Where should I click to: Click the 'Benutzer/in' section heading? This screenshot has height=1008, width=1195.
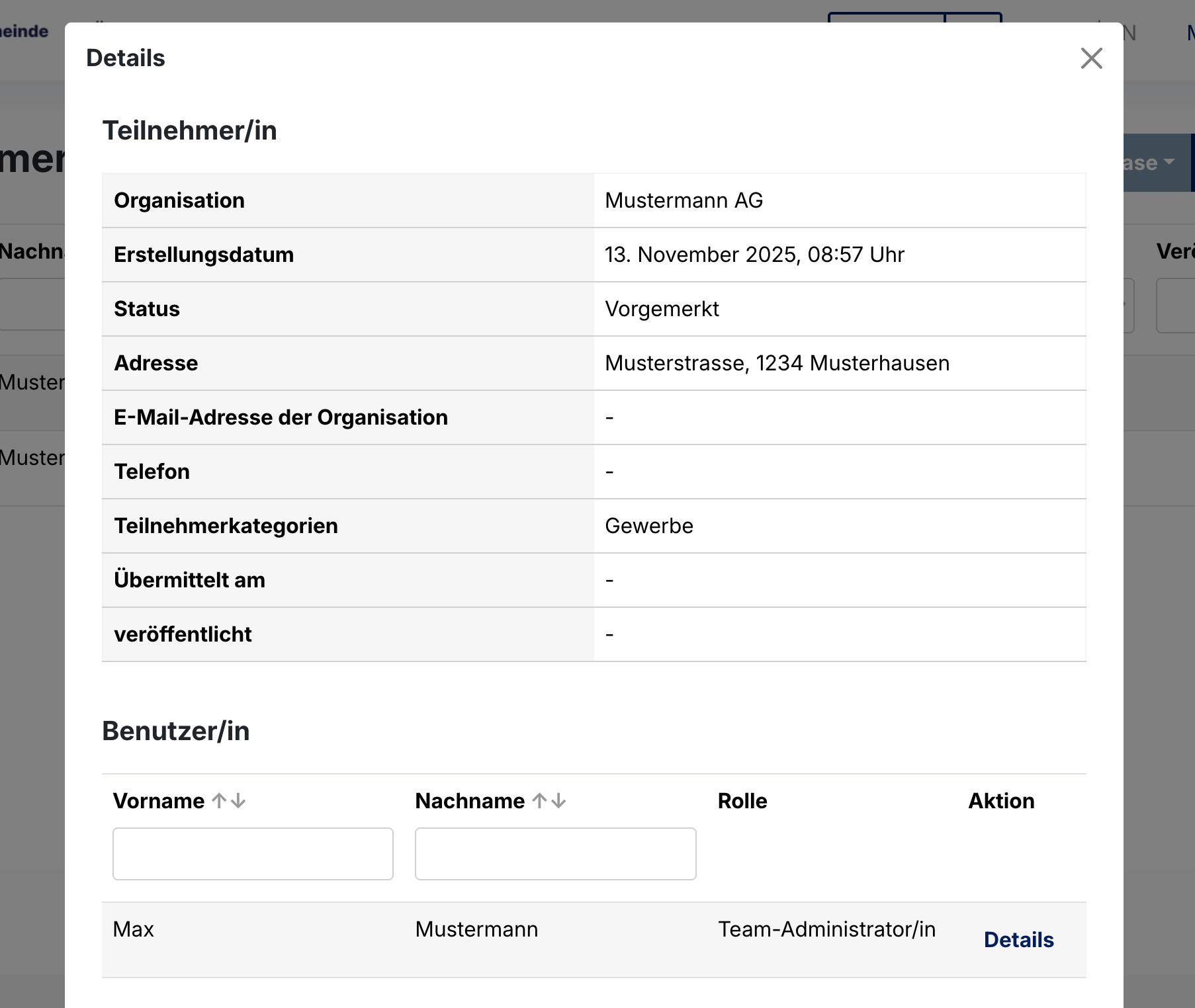(x=175, y=731)
